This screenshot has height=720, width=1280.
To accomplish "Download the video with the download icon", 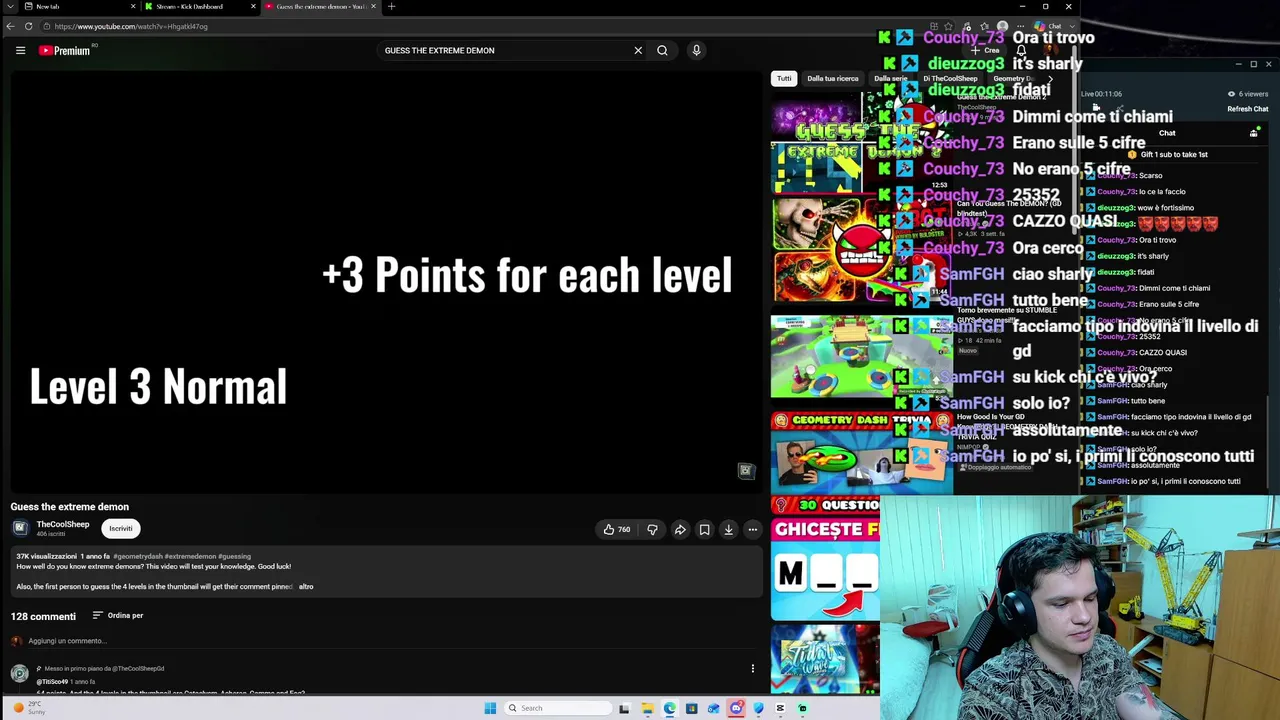I will (x=728, y=529).
